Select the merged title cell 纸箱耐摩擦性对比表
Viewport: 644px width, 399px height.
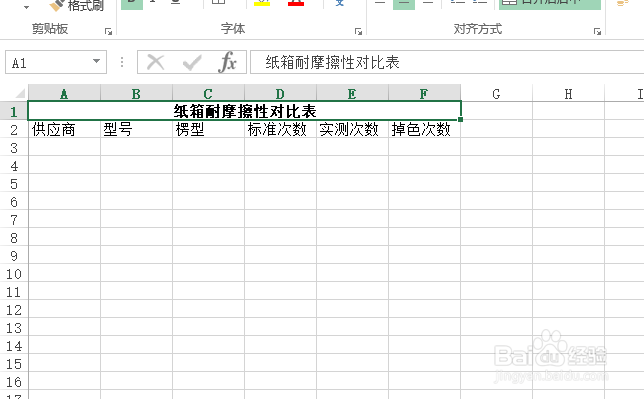click(244, 111)
